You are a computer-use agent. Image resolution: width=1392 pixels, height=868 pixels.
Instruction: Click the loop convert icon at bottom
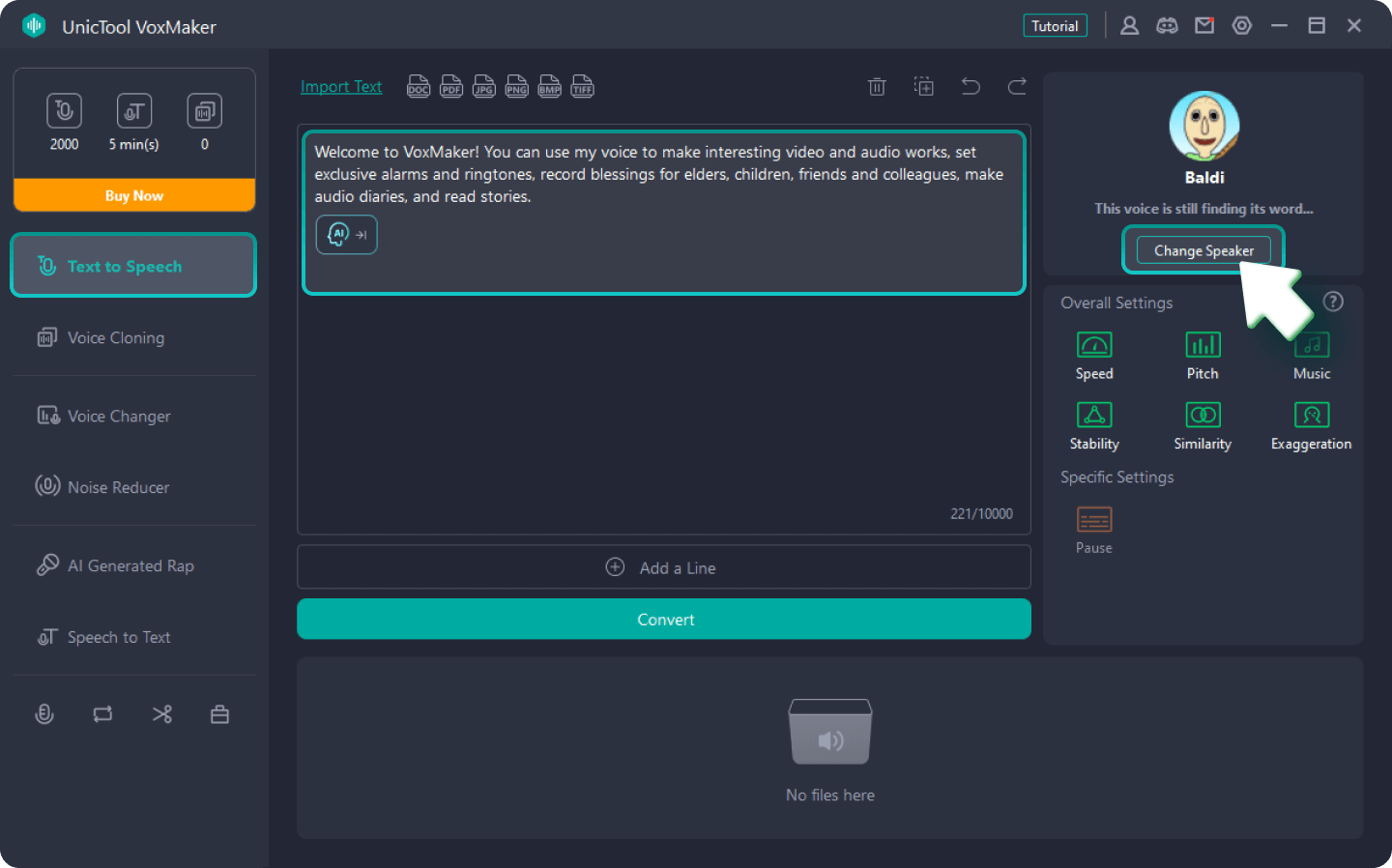tap(102, 714)
